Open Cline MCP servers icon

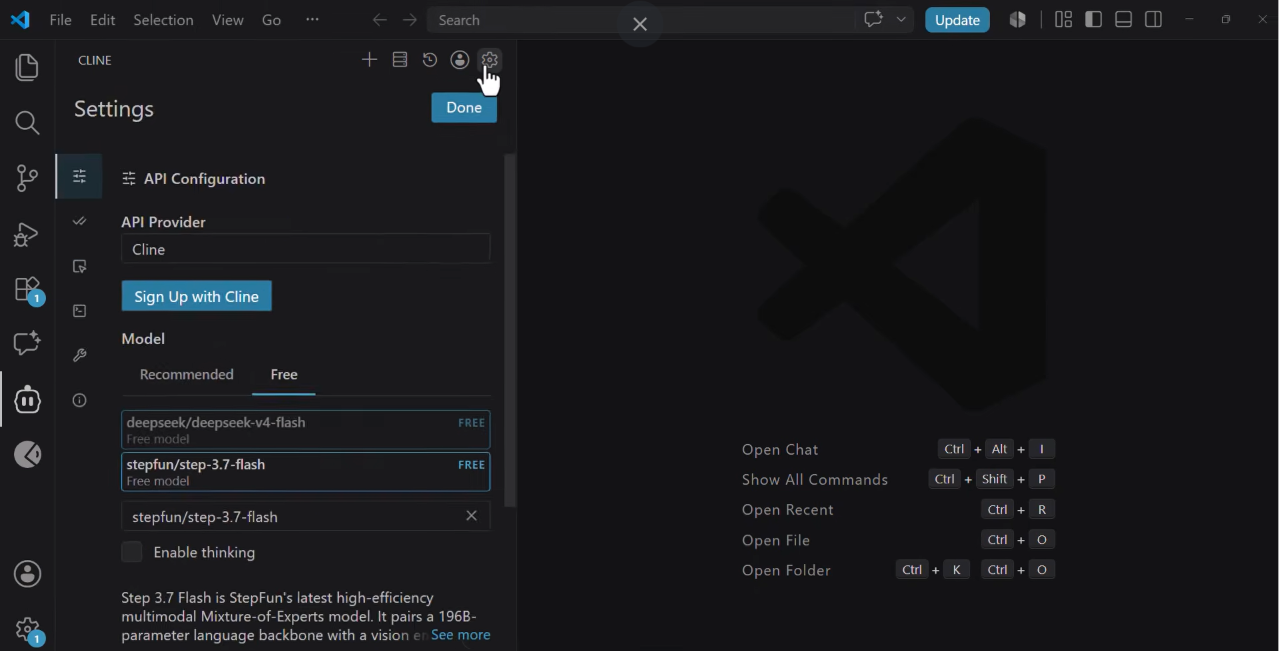coord(400,60)
